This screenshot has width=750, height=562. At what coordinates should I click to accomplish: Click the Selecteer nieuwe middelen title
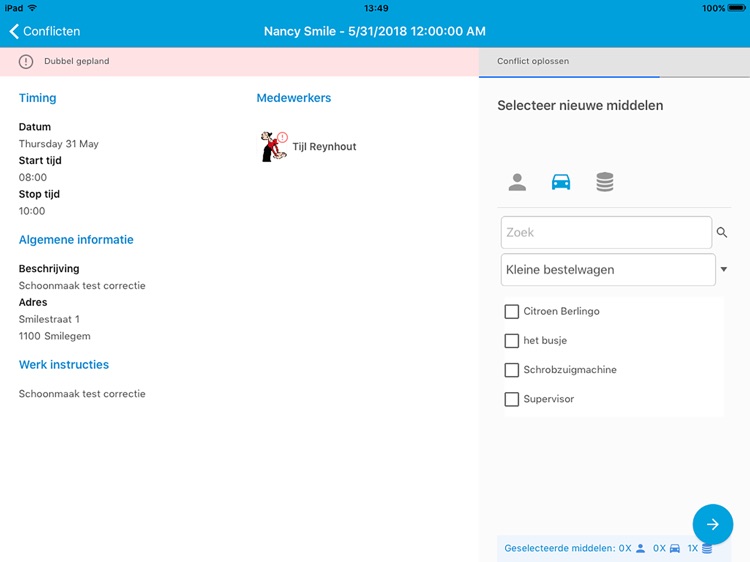[x=580, y=105]
